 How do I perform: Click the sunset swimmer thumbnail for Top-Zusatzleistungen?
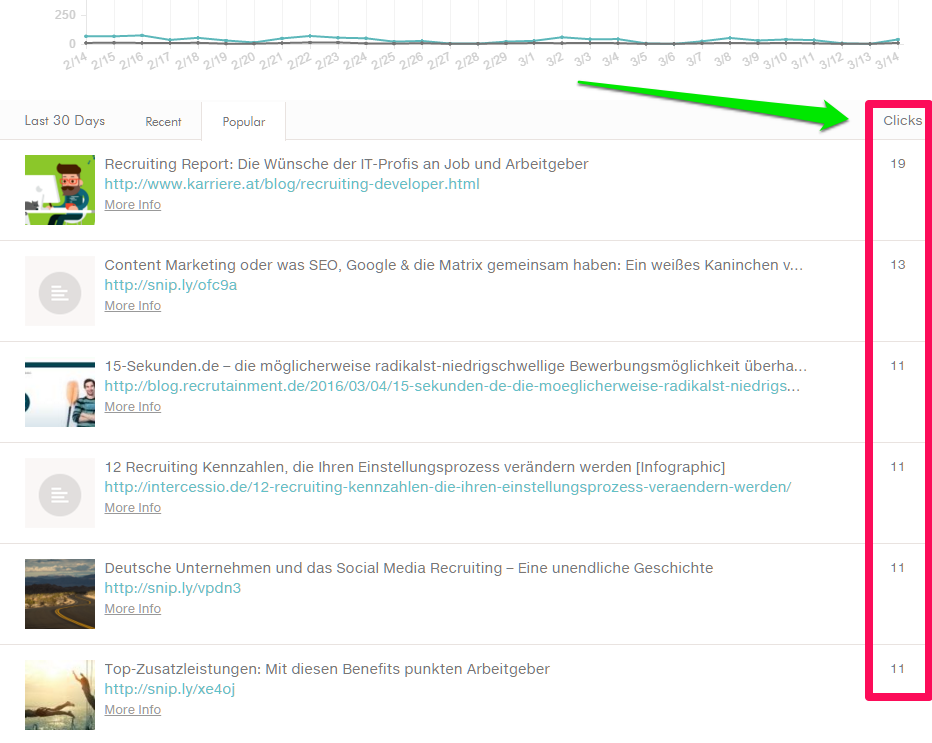pos(59,694)
